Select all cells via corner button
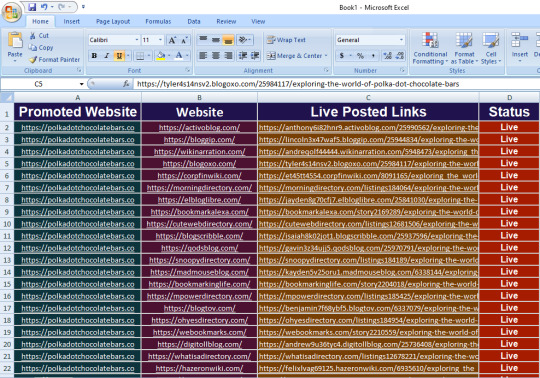 click(x=7, y=97)
